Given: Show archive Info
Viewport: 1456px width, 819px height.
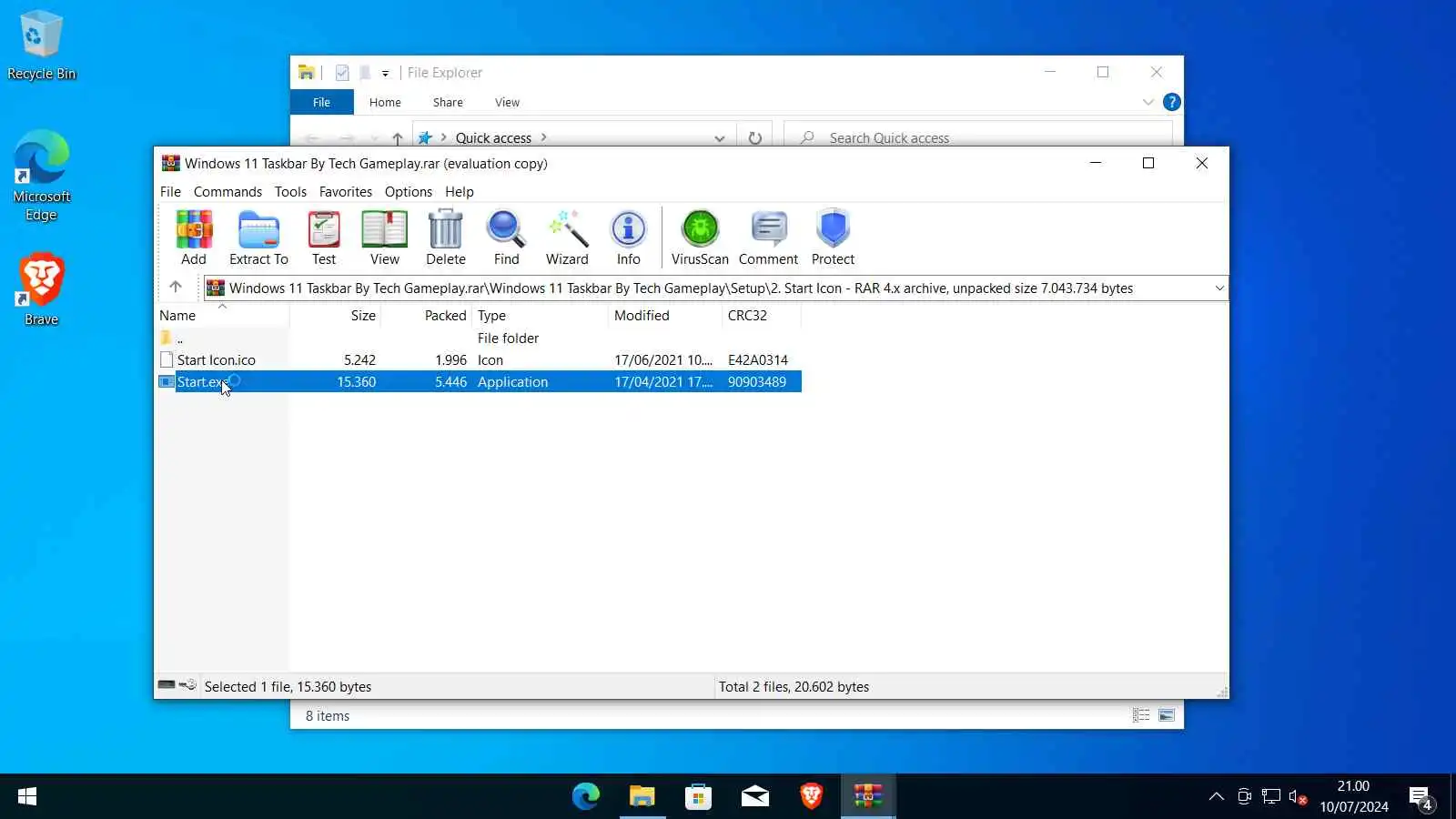Looking at the screenshot, I should click(x=628, y=238).
